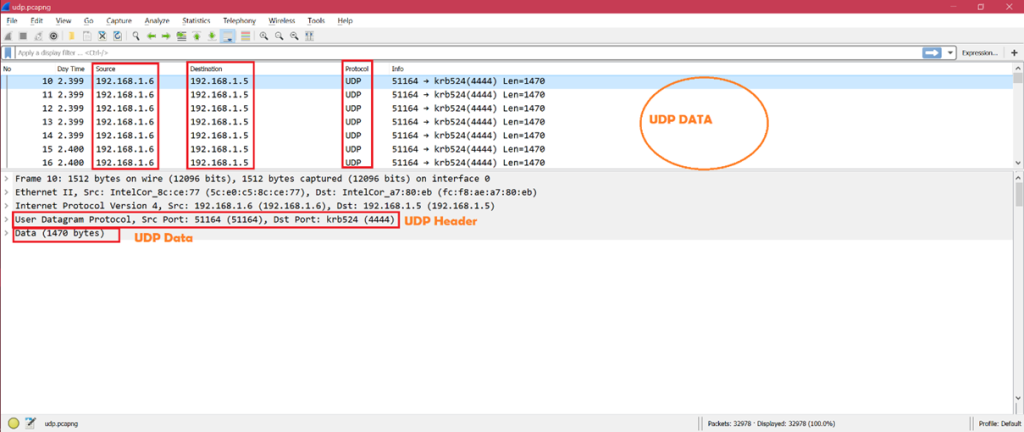Expand the User Datagram Protocol row
Viewport: 1024px width, 432px height.
(x=7, y=220)
